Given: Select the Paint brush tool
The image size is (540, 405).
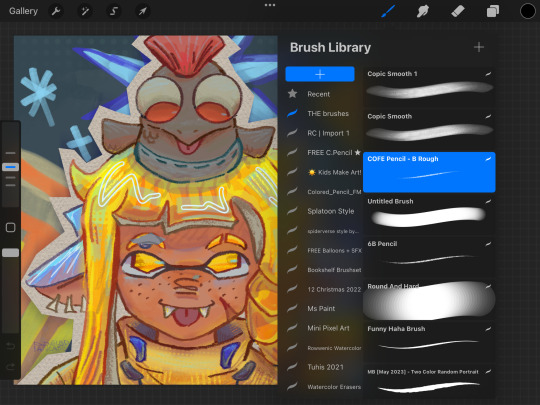Looking at the screenshot, I should pyautogui.click(x=388, y=11).
